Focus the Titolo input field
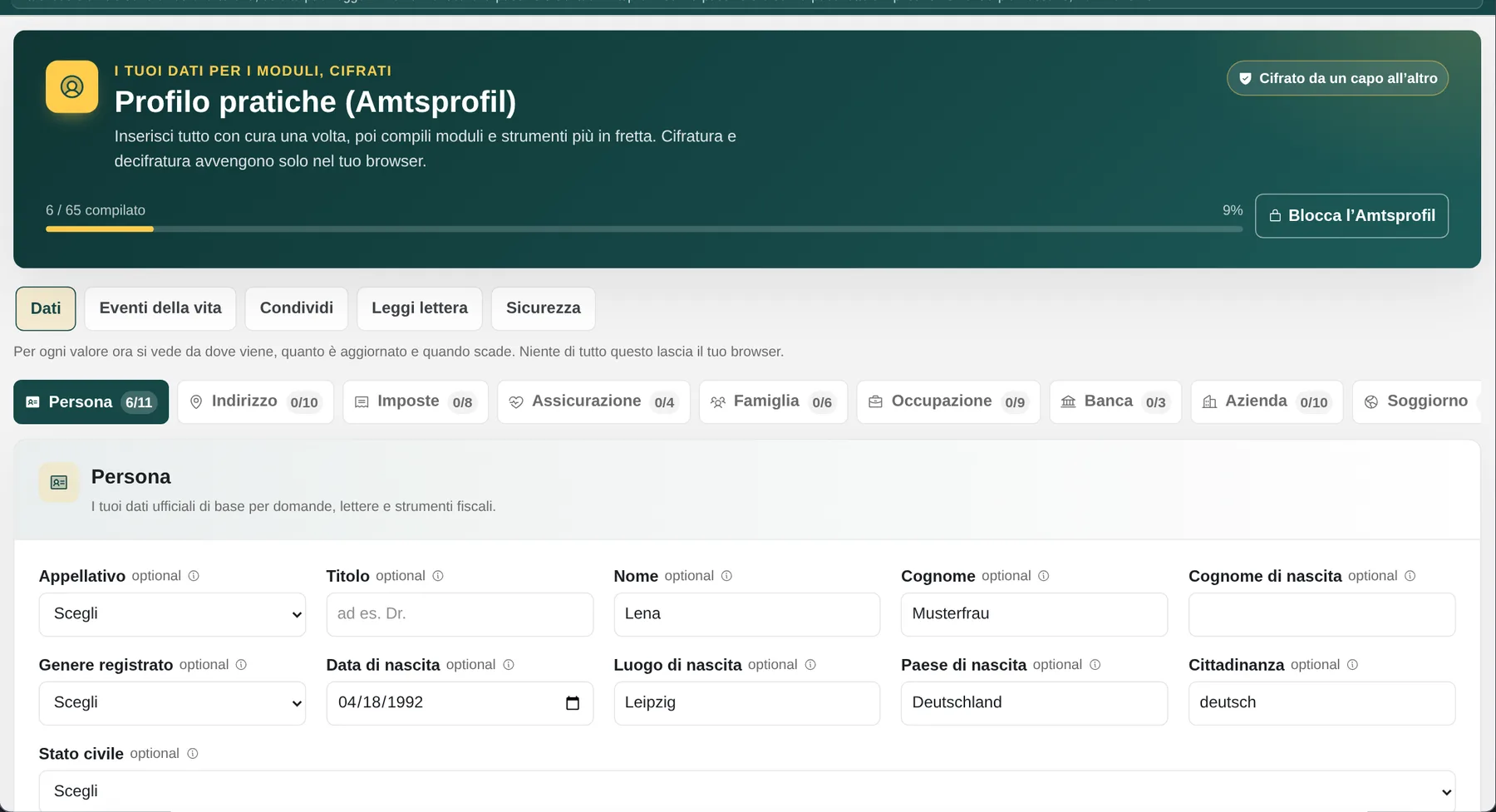1496x812 pixels. (460, 614)
